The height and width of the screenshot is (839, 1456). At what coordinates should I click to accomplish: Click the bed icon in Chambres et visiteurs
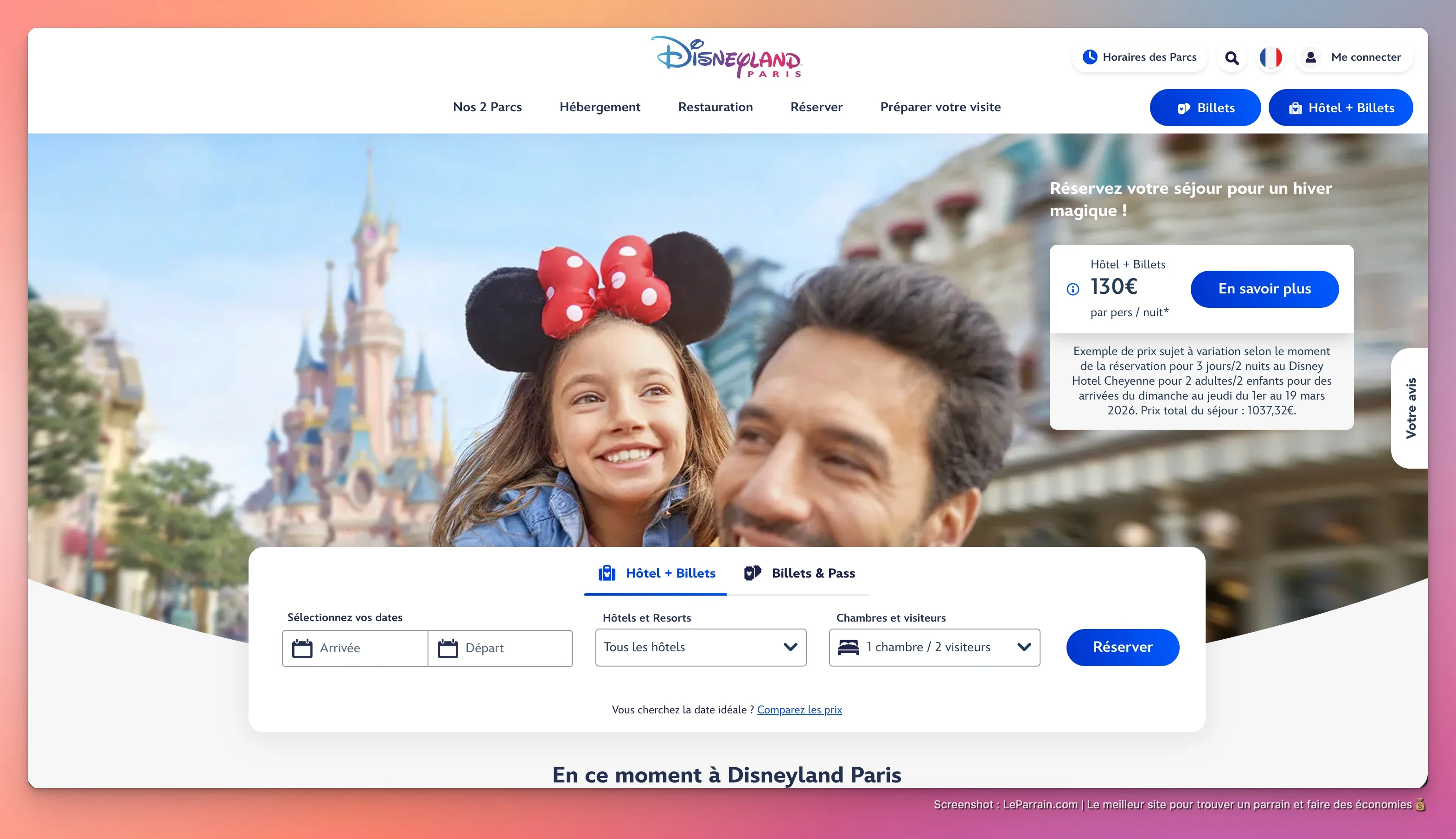tap(849, 647)
